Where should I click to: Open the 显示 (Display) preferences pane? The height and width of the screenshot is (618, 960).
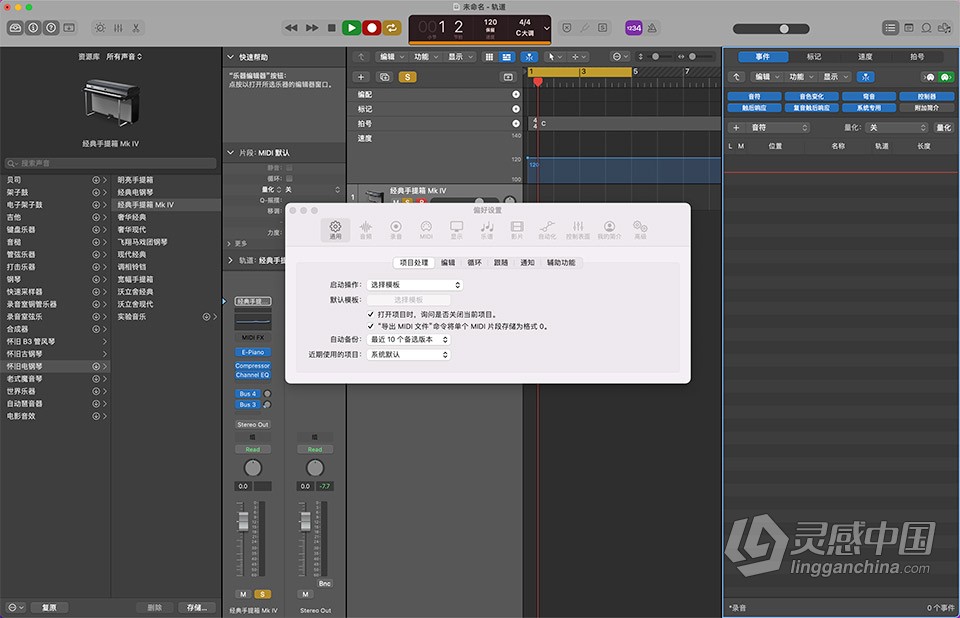click(x=457, y=230)
